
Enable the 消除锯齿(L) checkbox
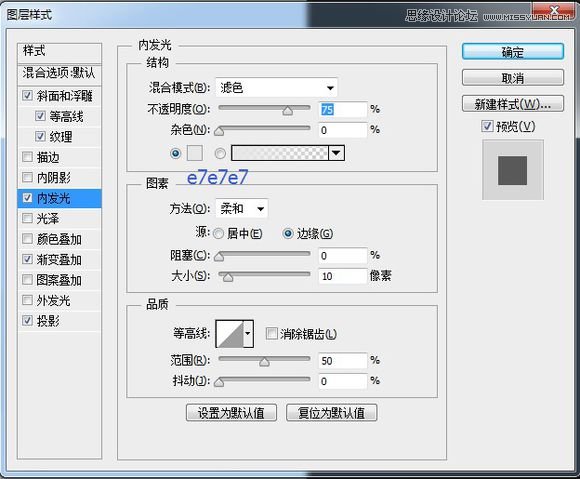click(271, 334)
